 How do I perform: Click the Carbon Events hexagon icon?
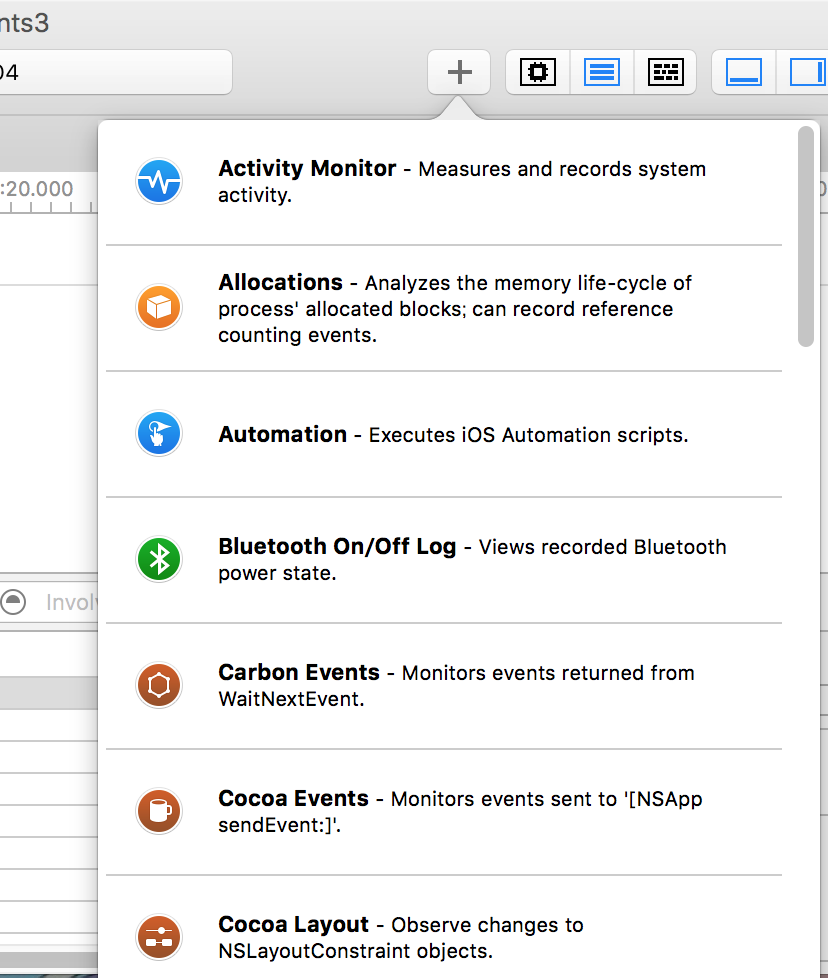point(159,686)
